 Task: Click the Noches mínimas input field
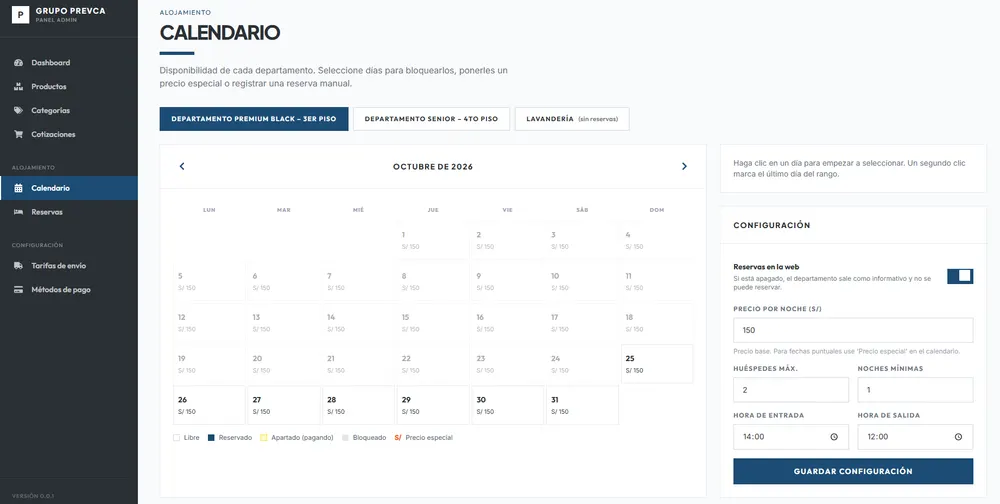point(915,390)
